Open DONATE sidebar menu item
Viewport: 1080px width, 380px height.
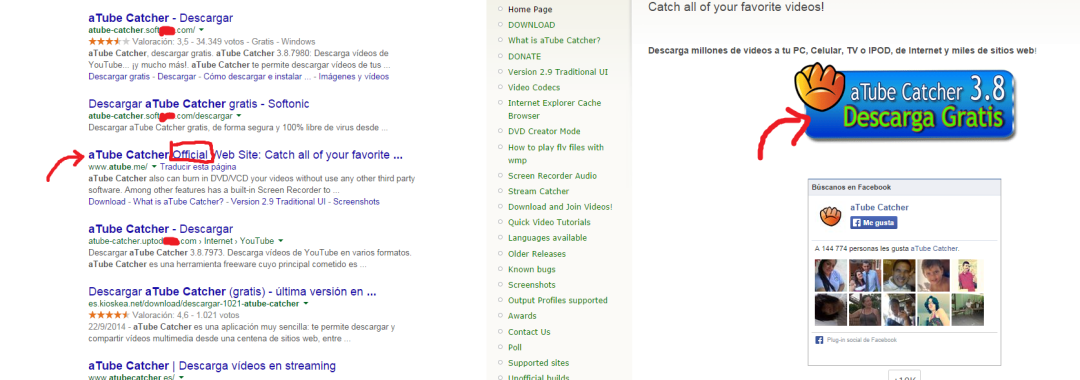525,56
